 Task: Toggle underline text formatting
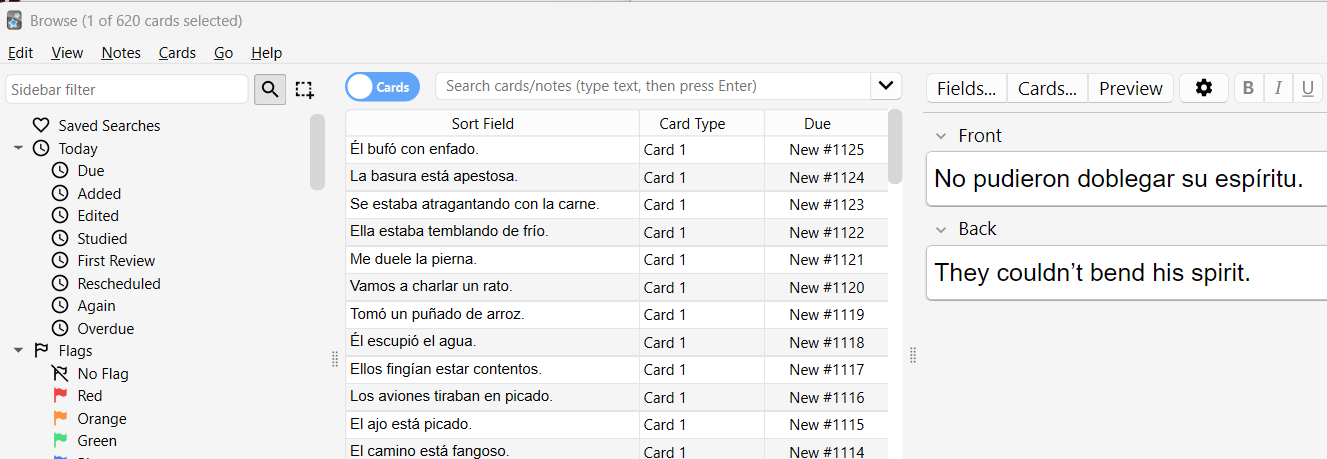coord(1307,88)
